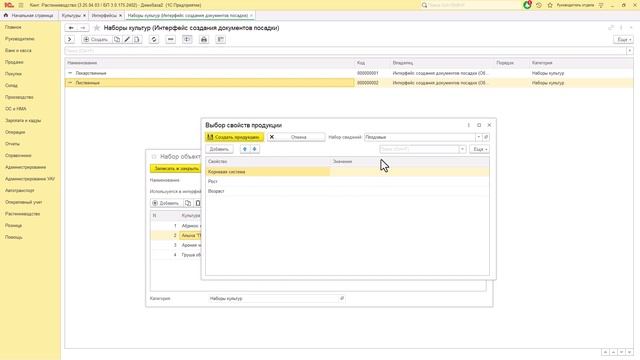The image size is (640, 360).
Task: Click copy icon in Набор объектов window
Action: pos(188,203)
